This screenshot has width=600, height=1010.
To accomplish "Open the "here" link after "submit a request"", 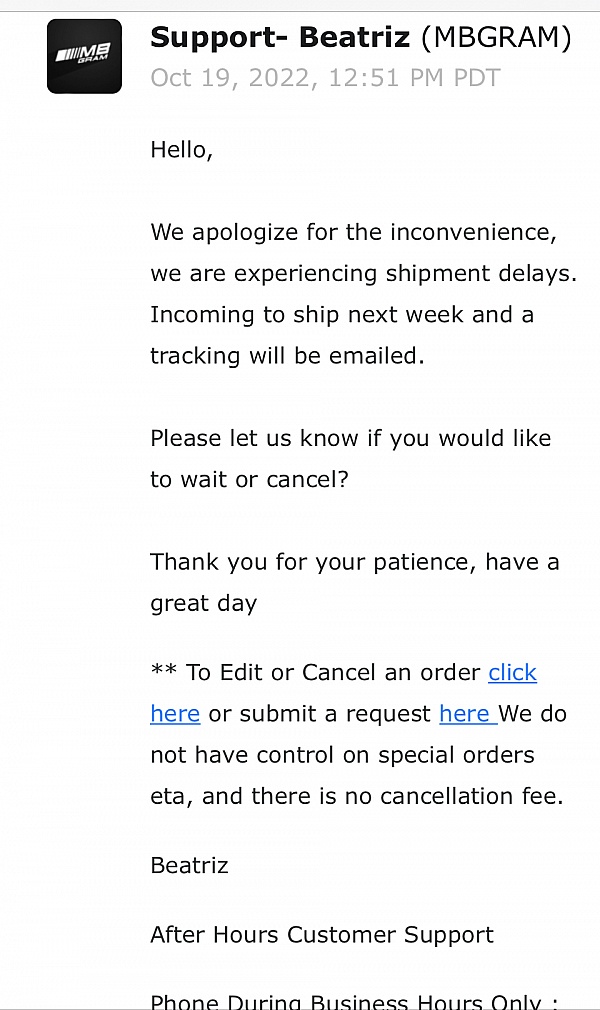I will pos(465,714).
